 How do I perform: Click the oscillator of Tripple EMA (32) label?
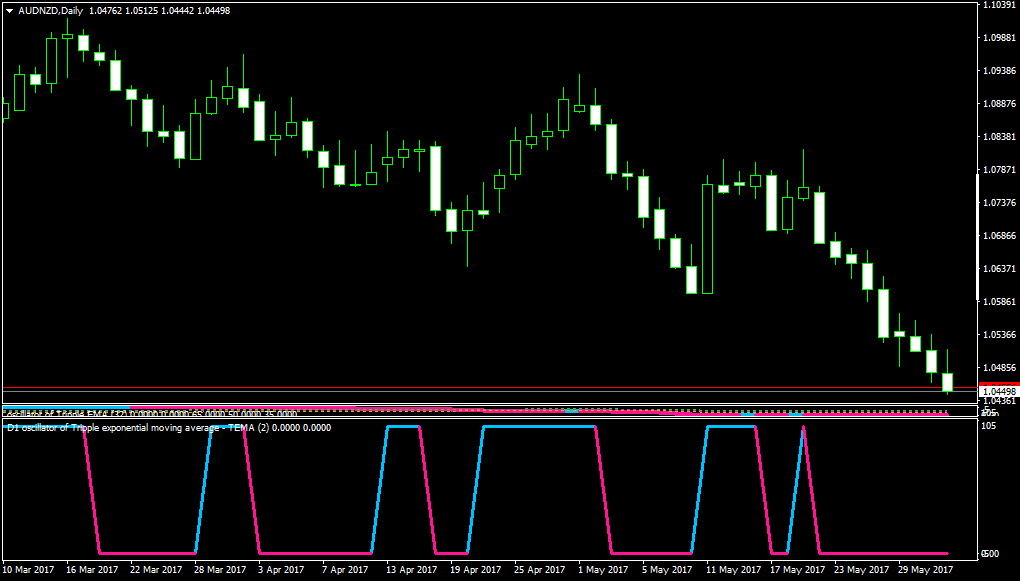click(x=150, y=413)
